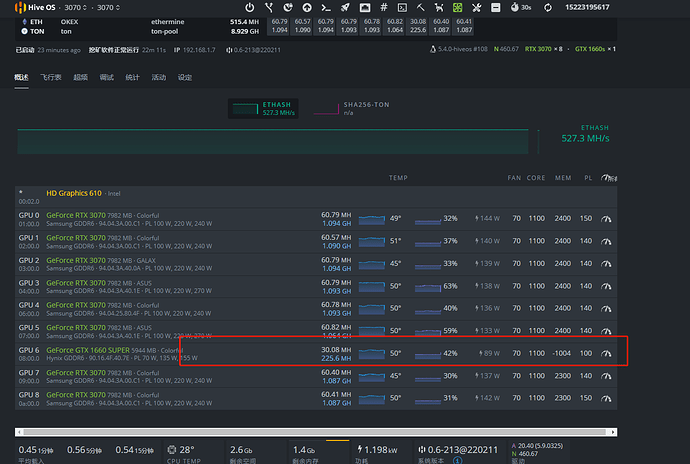Switch to the 飞行表 tab
Image resolution: width=690 pixels, height=464 pixels.
(51, 77)
